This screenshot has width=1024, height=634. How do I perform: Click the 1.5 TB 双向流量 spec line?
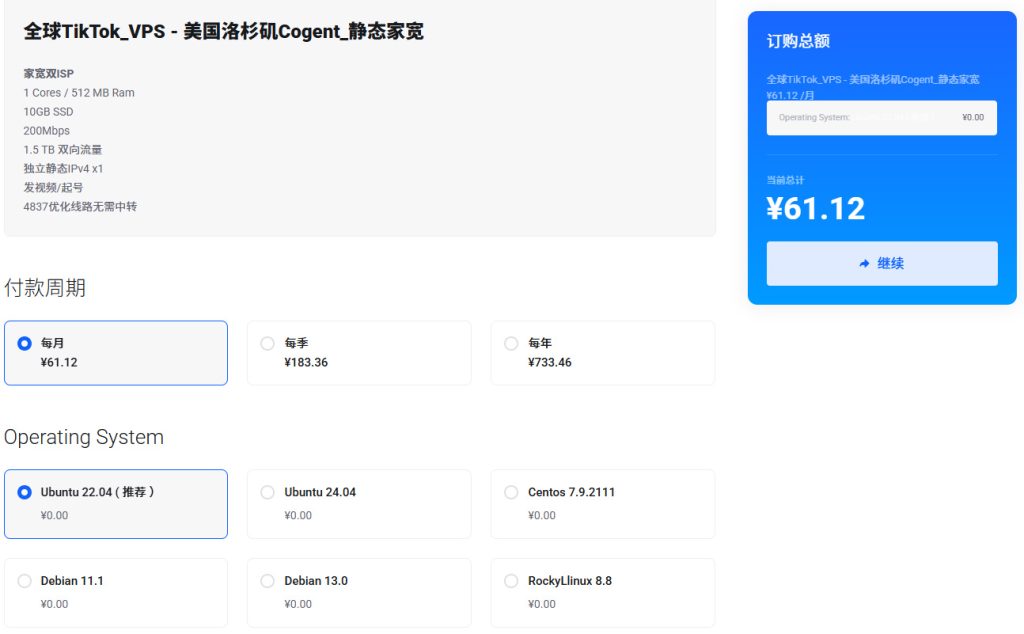[63, 150]
